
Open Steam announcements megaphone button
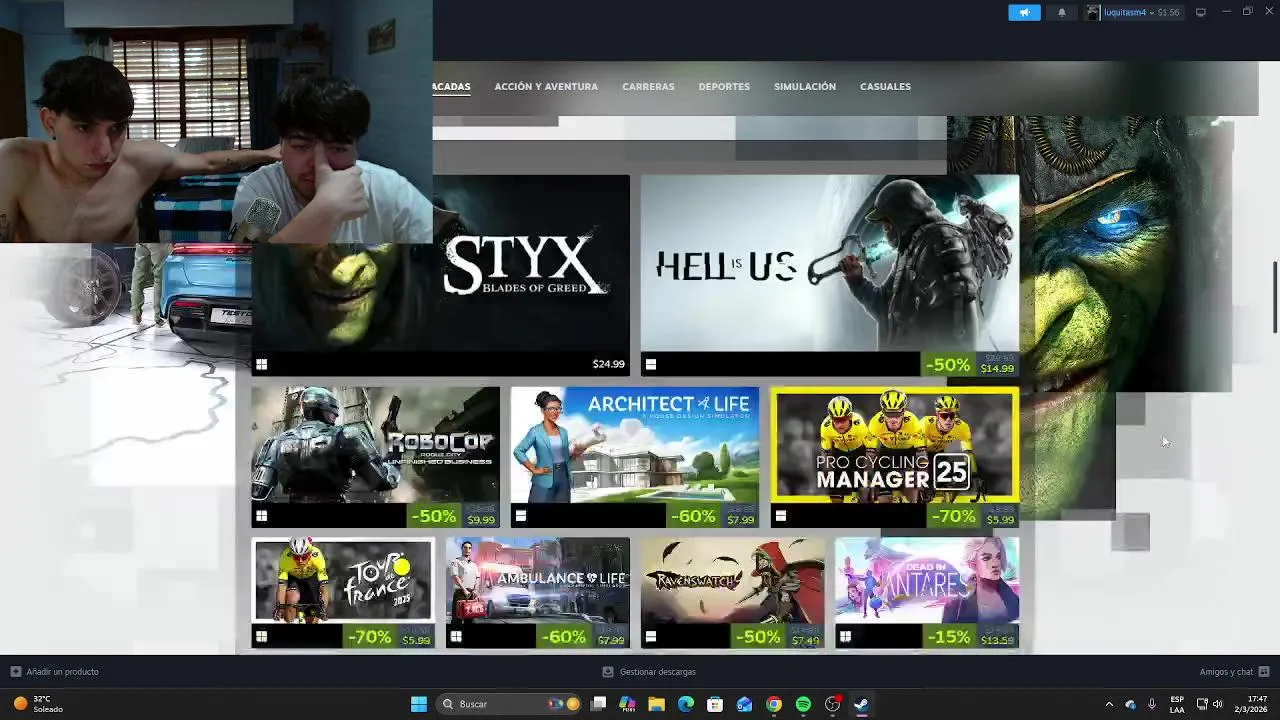click(1024, 12)
